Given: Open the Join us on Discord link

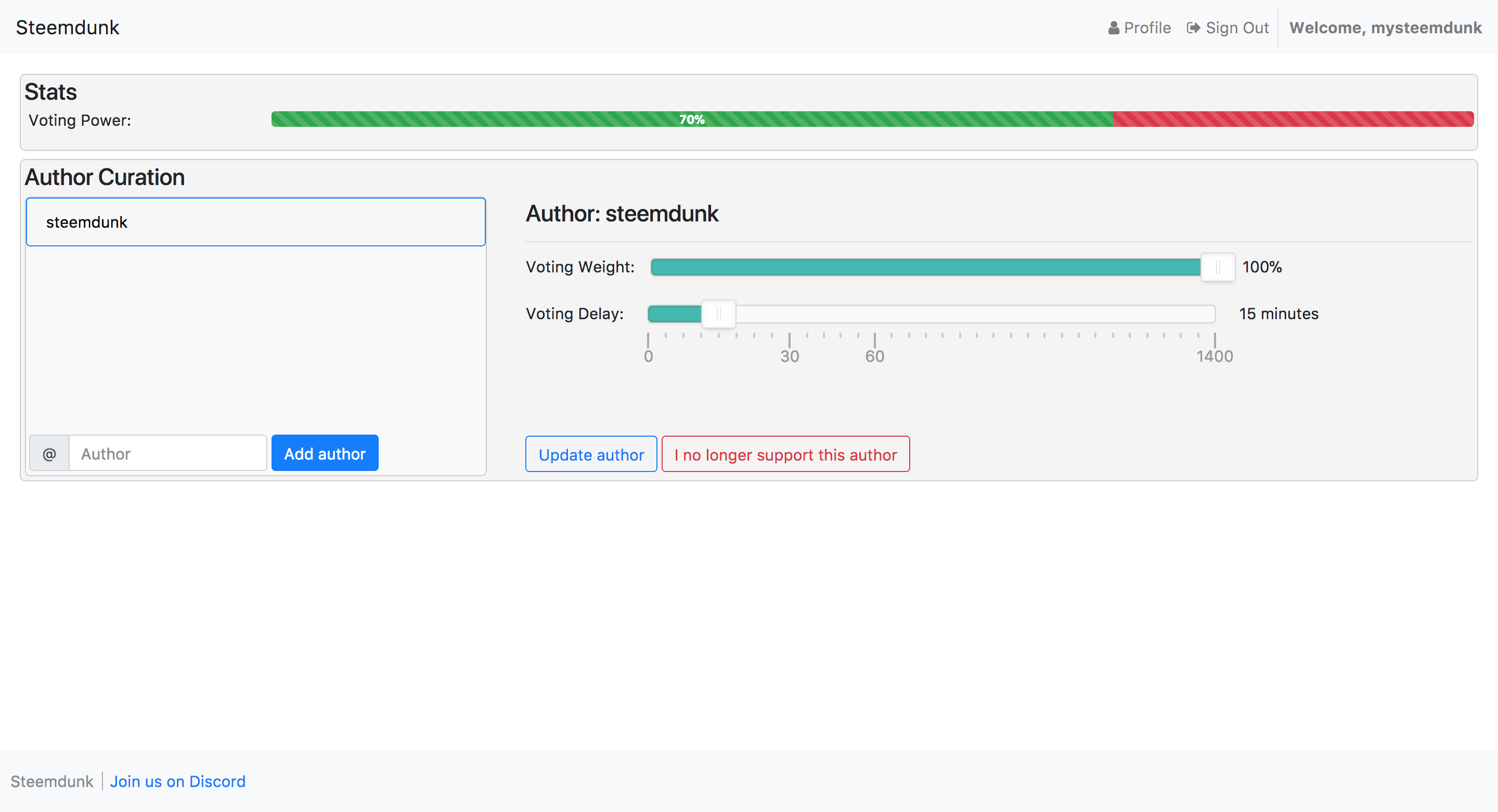Looking at the screenshot, I should 178,781.
